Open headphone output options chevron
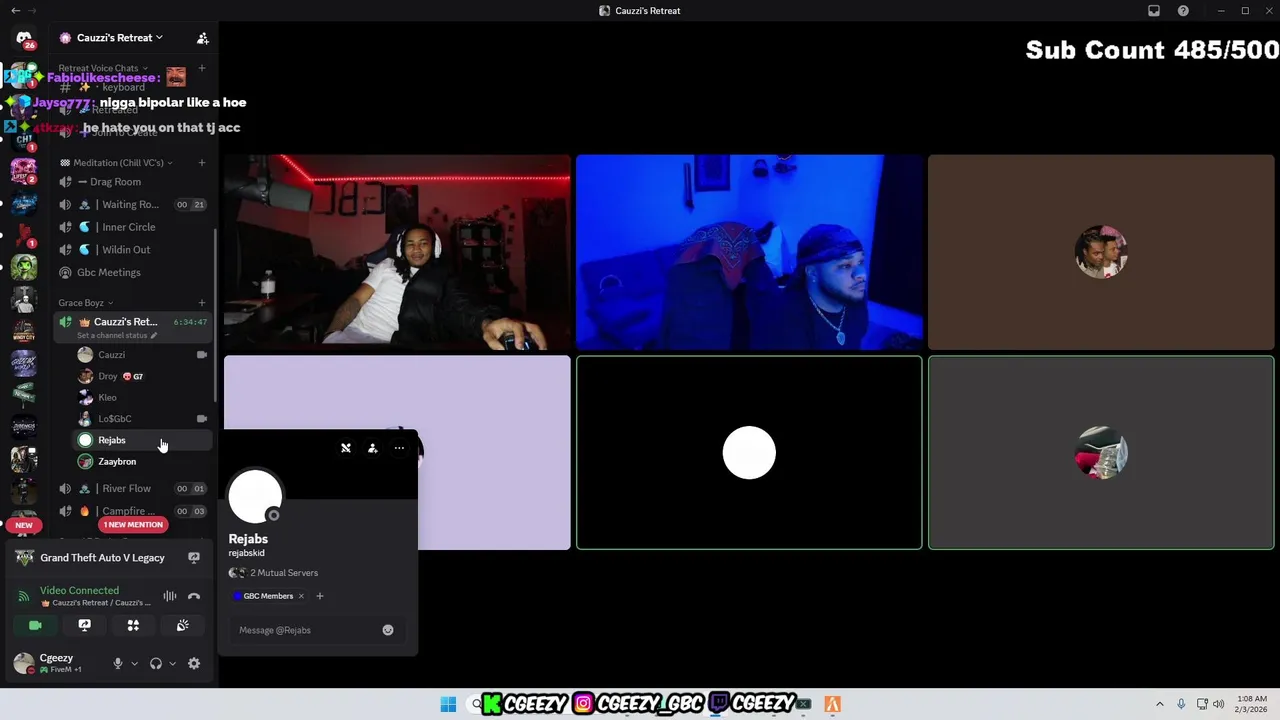Screen dimensions: 1280x720 (x=172, y=663)
